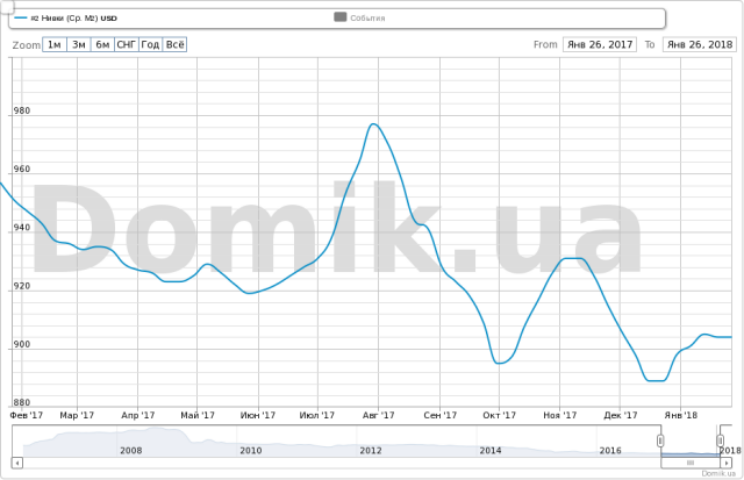Image resolution: width=744 pixels, height=480 pixels.
Task: Click the 980 y-axis value
Action: click(x=21, y=111)
